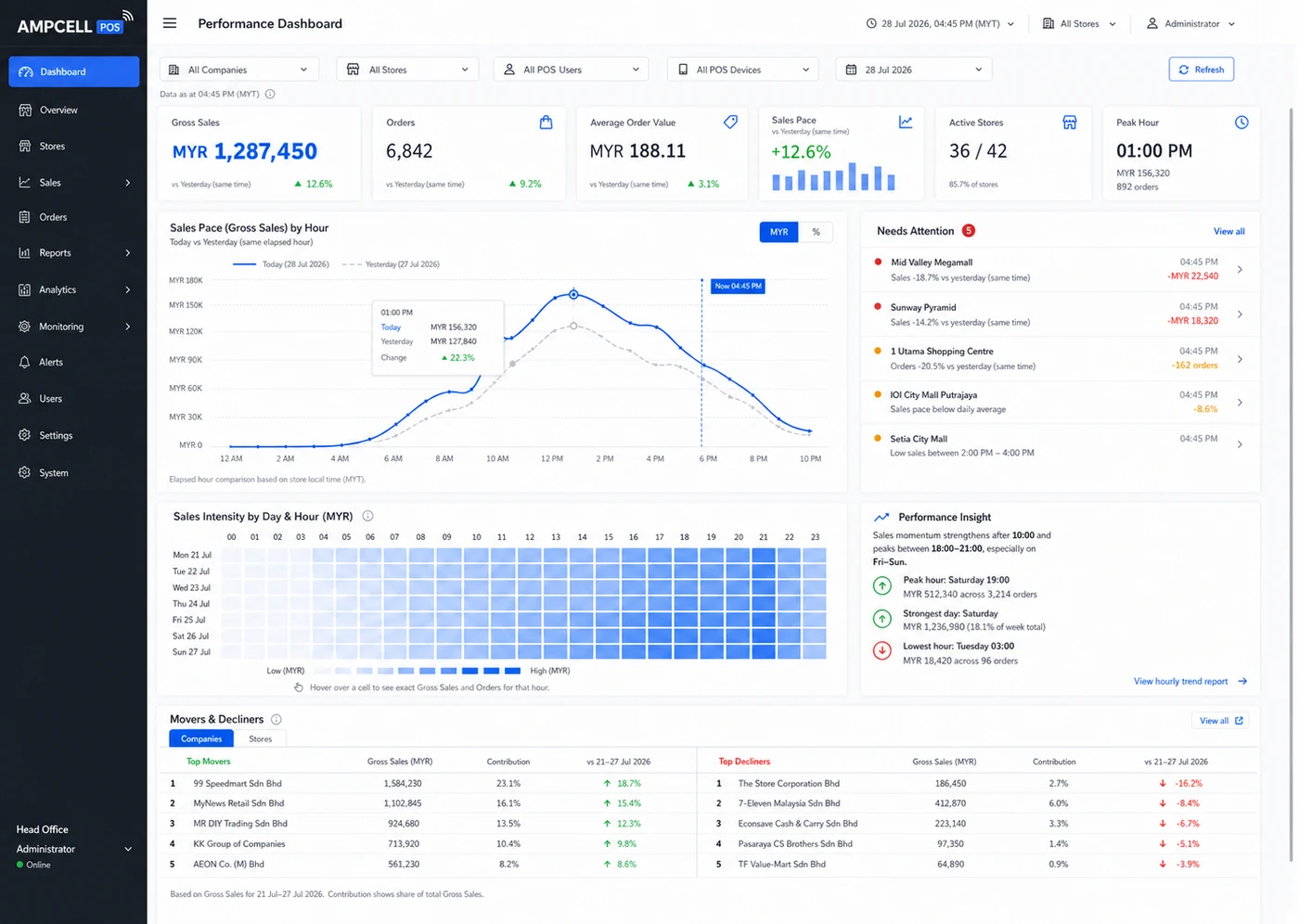Open the All POS Devices dropdown

744,70
